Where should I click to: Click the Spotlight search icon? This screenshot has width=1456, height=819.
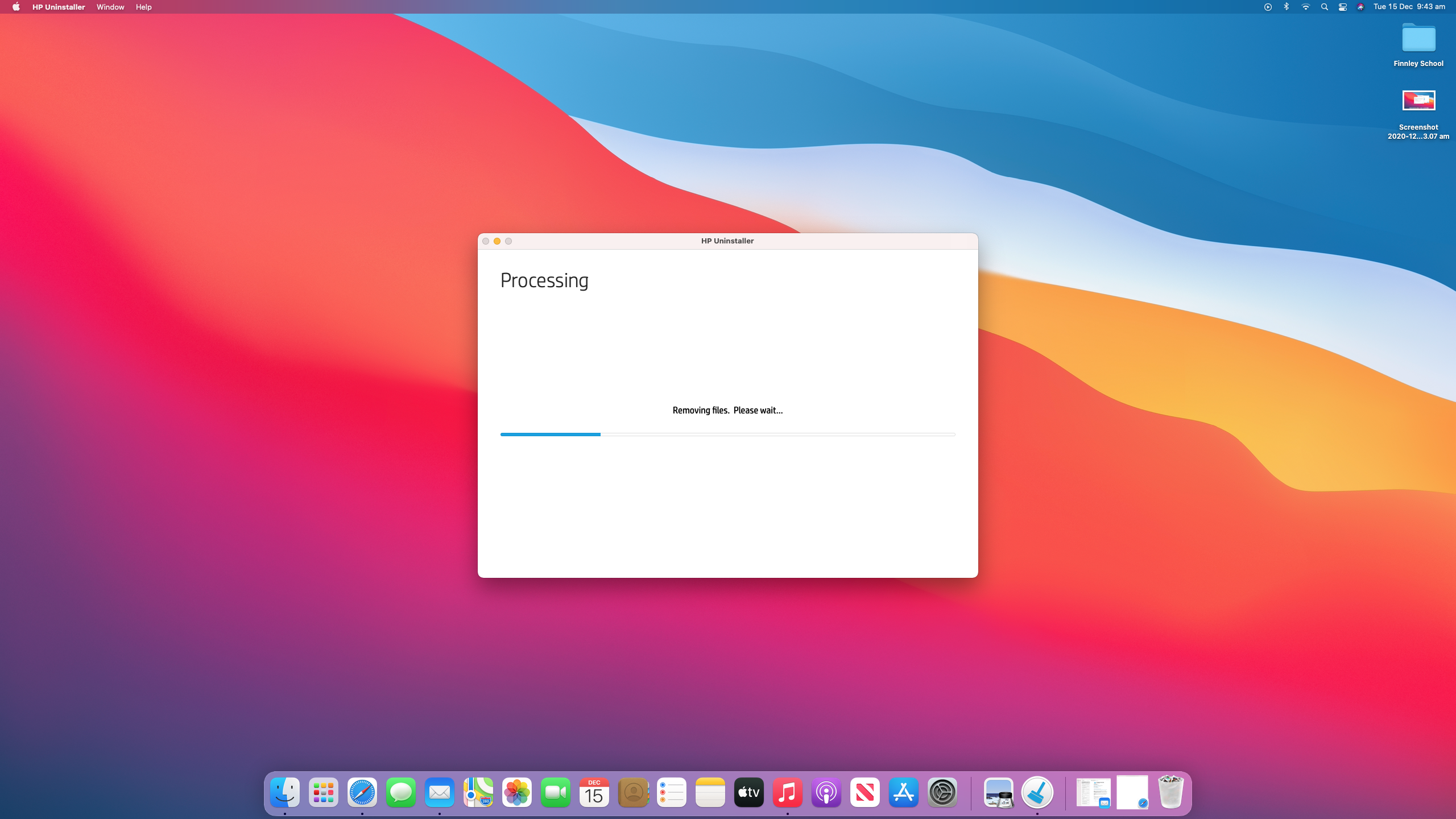click(x=1325, y=7)
